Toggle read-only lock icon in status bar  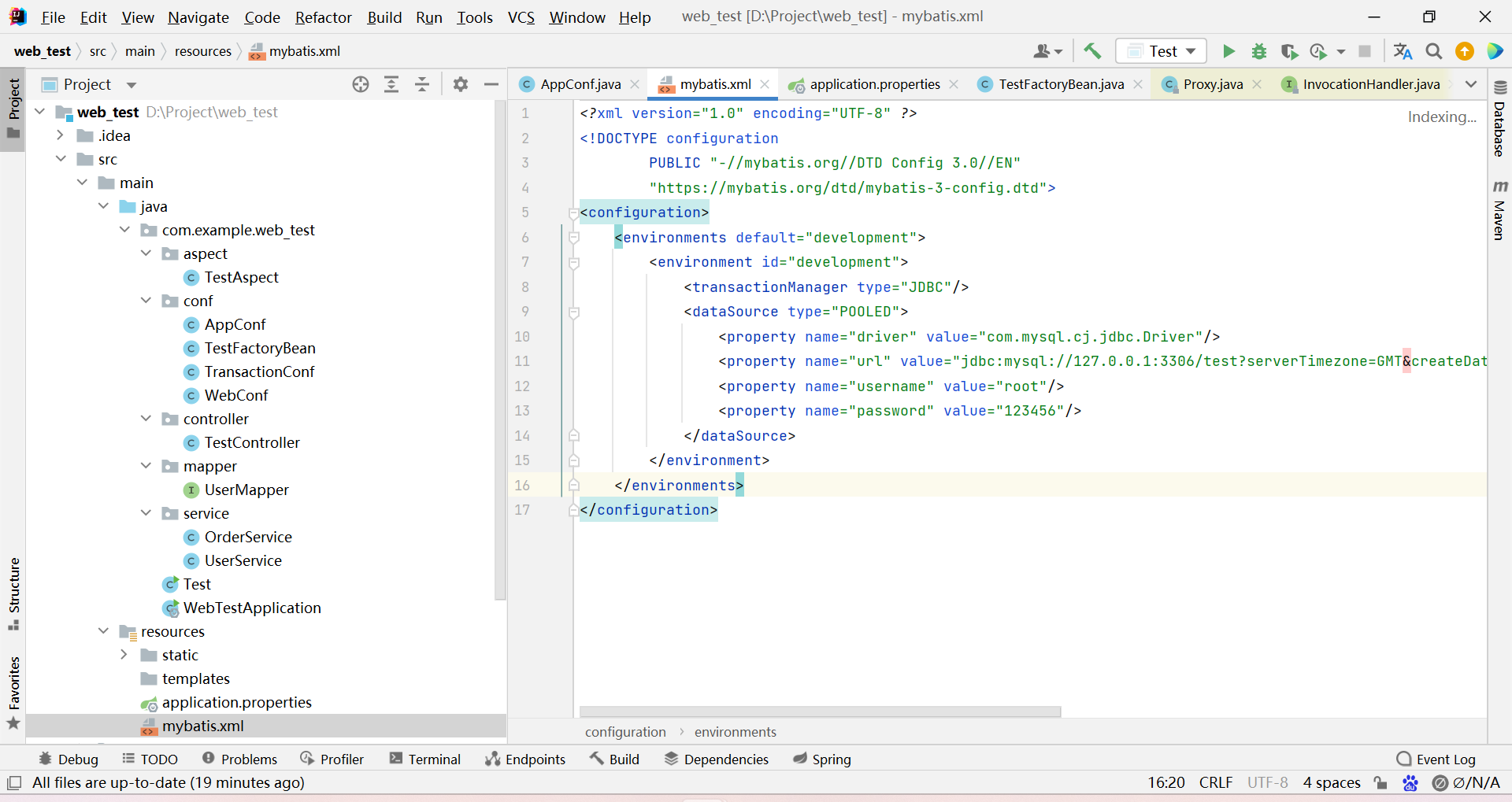(x=1380, y=782)
